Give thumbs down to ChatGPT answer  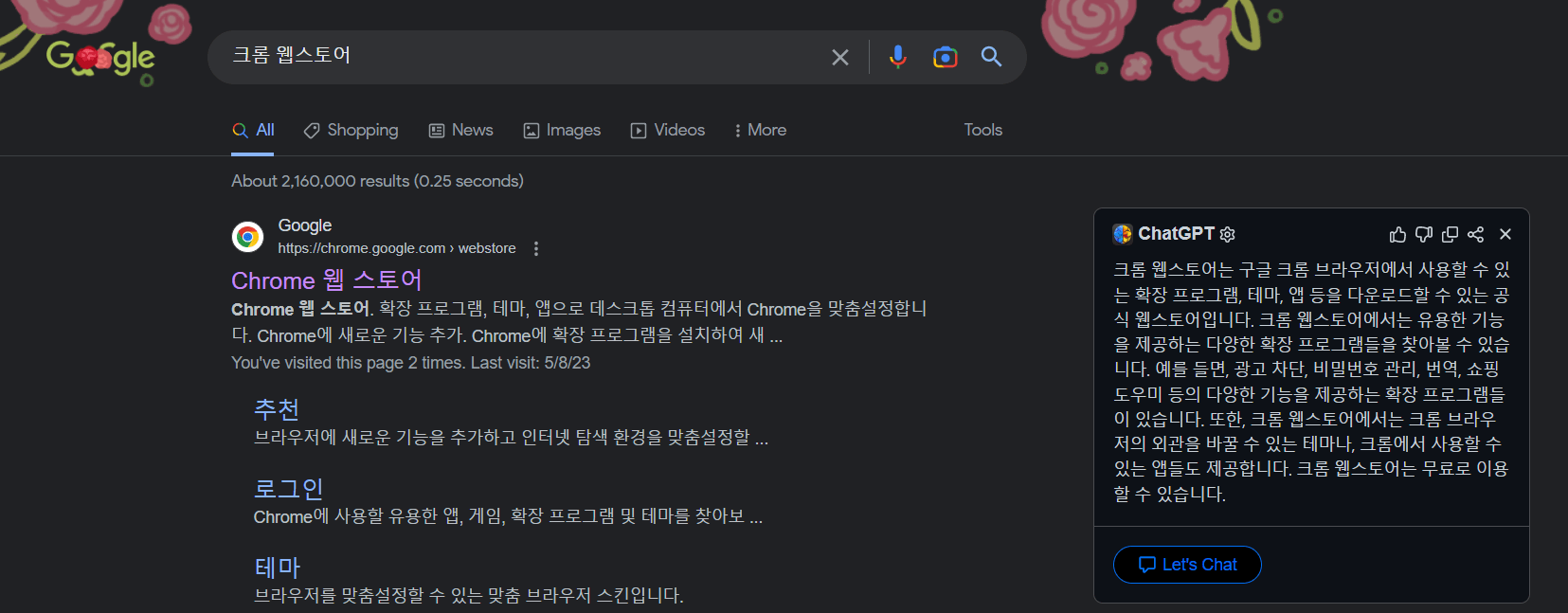pos(1423,234)
